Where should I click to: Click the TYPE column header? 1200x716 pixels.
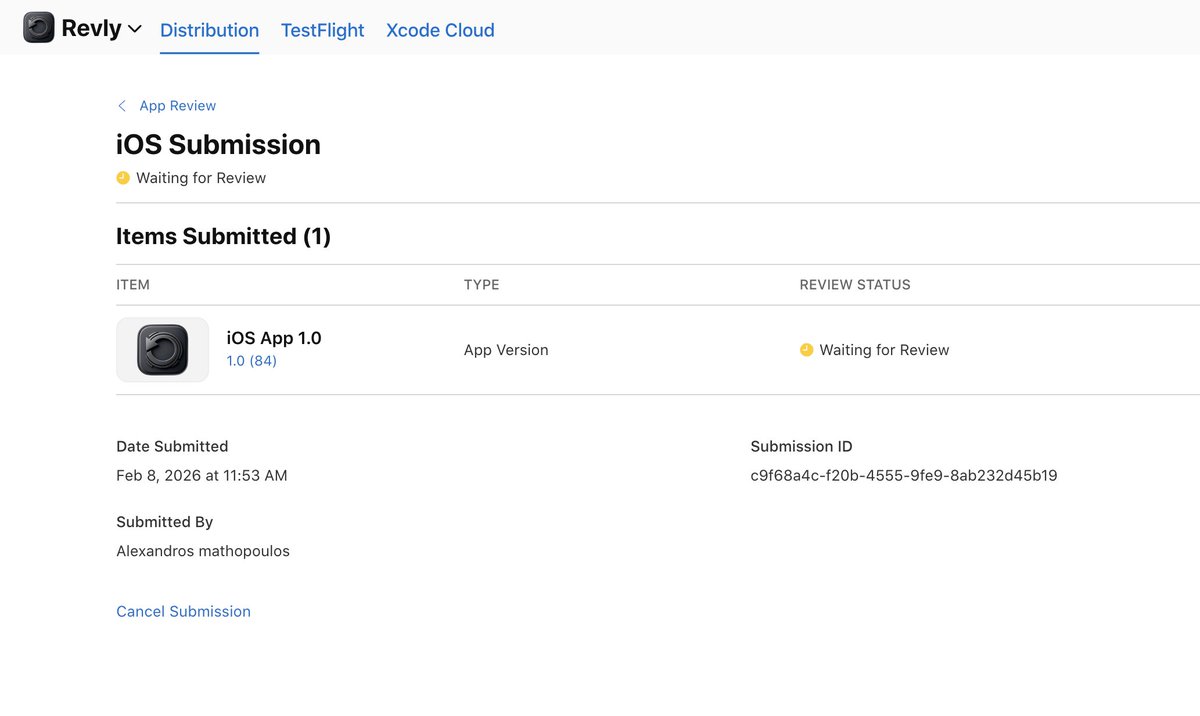tap(482, 285)
